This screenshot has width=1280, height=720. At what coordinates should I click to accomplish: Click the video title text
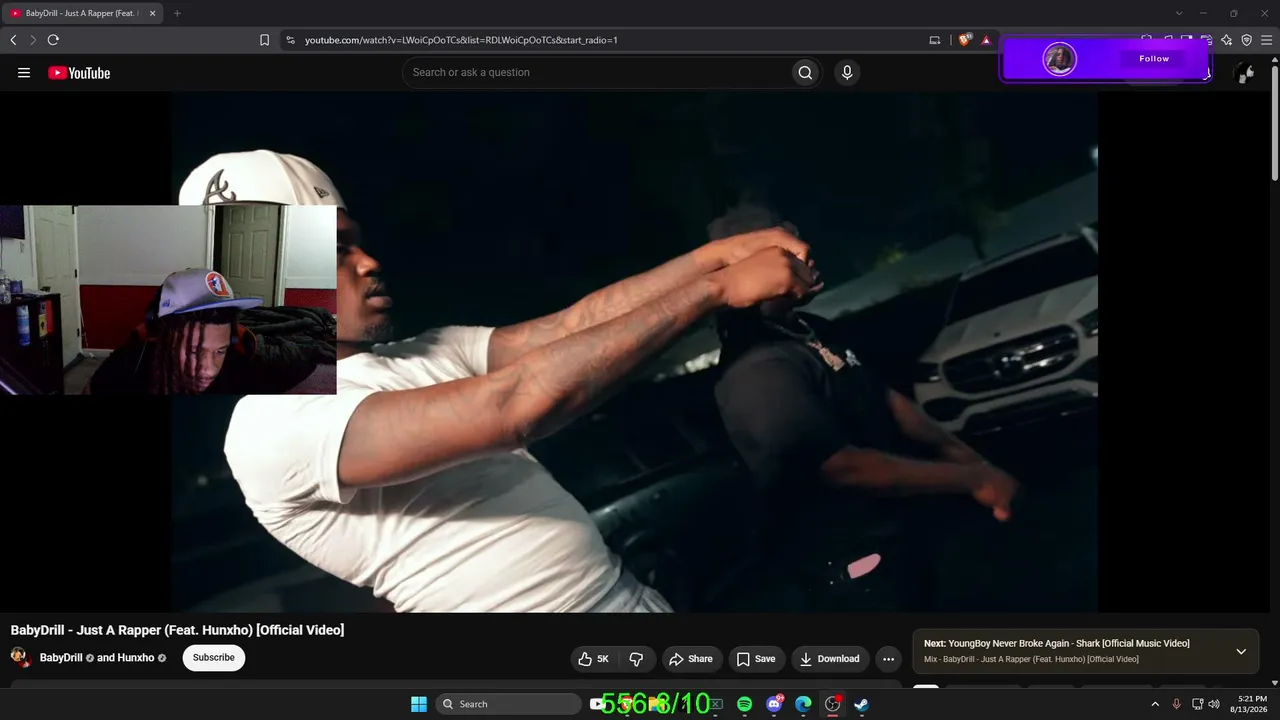pyautogui.click(x=177, y=630)
